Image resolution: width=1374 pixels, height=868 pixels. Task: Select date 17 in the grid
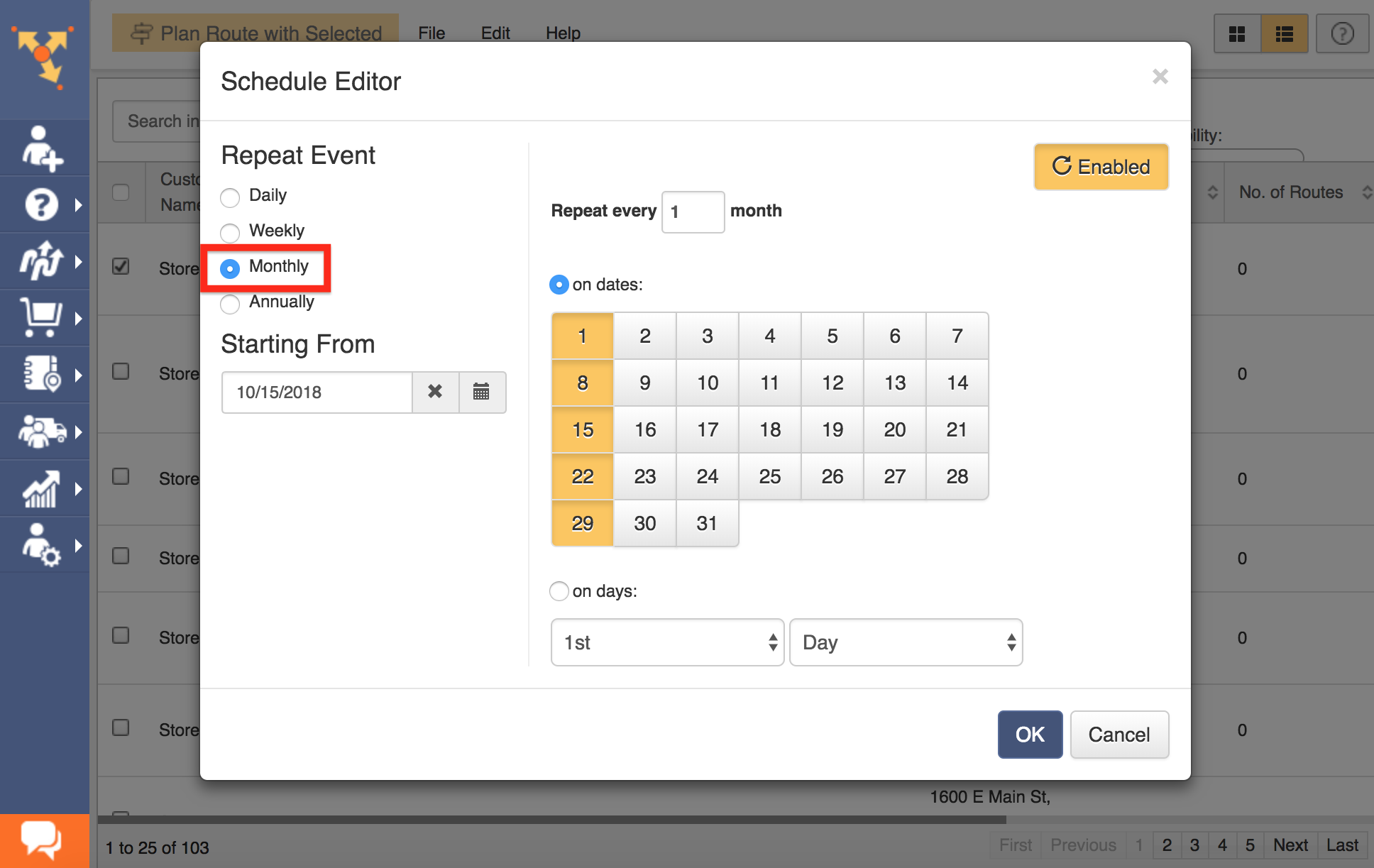point(707,429)
